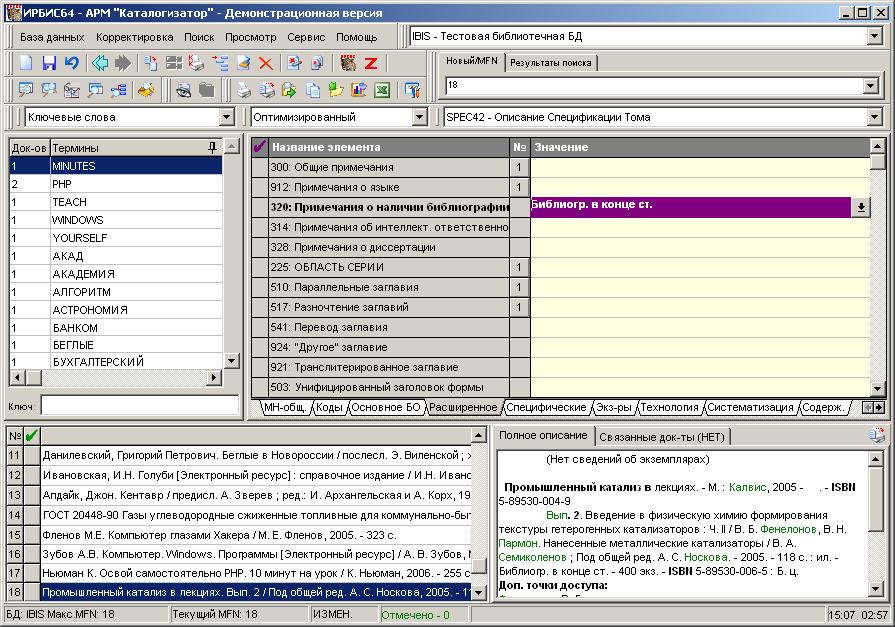
Task: Click the duplicate pages icon with red mark in the upper toolbar row
Action: click(317, 63)
